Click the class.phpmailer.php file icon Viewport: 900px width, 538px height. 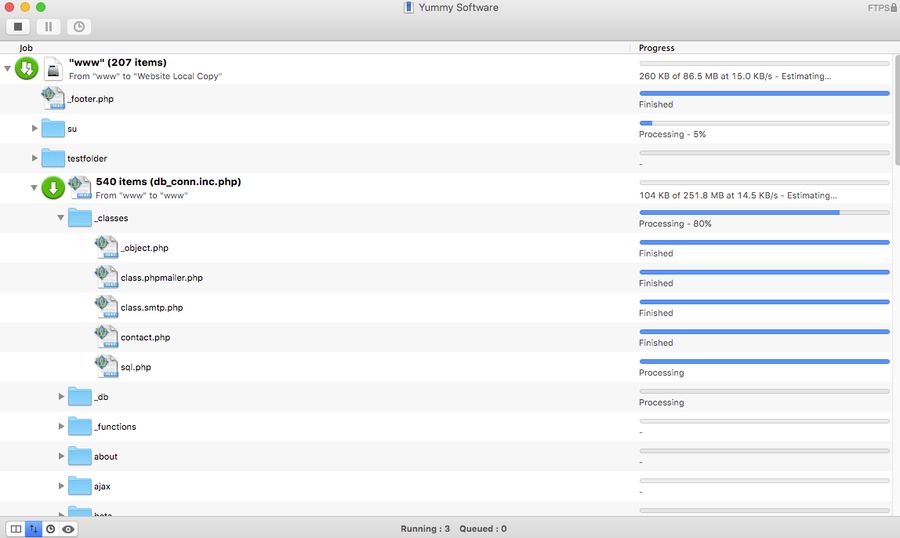tap(106, 277)
